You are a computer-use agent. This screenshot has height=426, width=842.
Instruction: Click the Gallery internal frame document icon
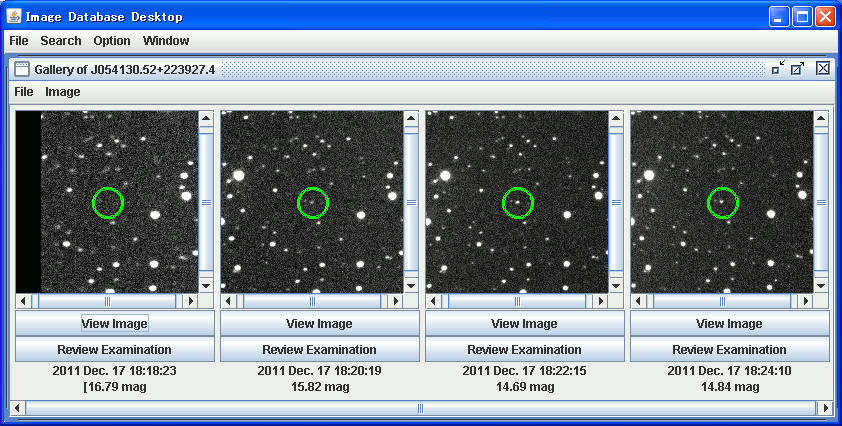[x=21, y=69]
